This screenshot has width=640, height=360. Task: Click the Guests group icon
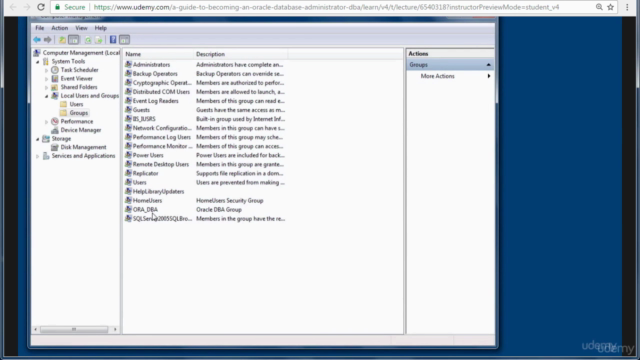point(128,110)
